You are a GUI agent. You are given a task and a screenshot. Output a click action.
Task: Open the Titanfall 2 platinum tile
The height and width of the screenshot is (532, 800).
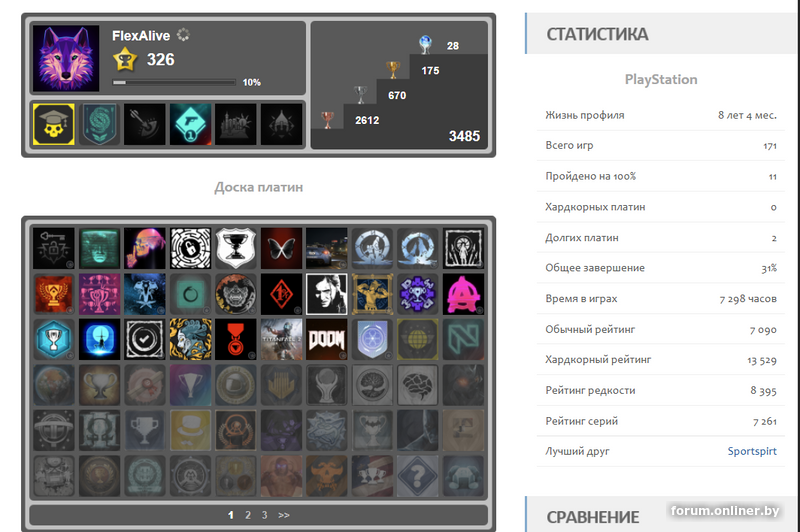pos(281,339)
